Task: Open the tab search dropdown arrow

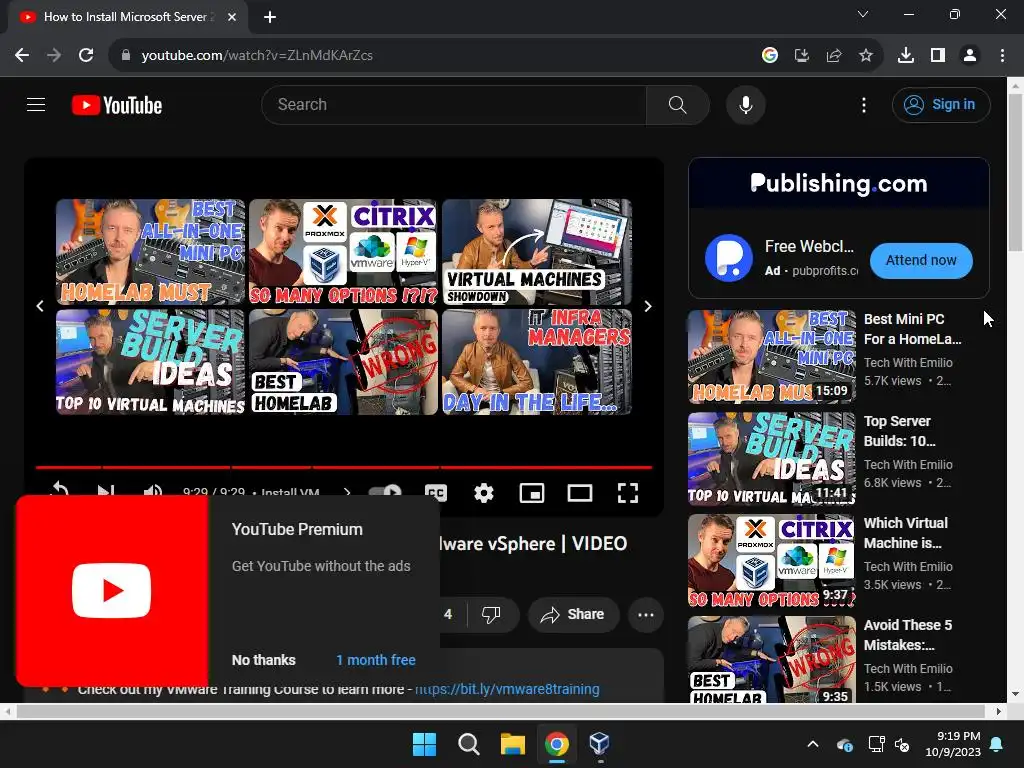Action: 863,14
